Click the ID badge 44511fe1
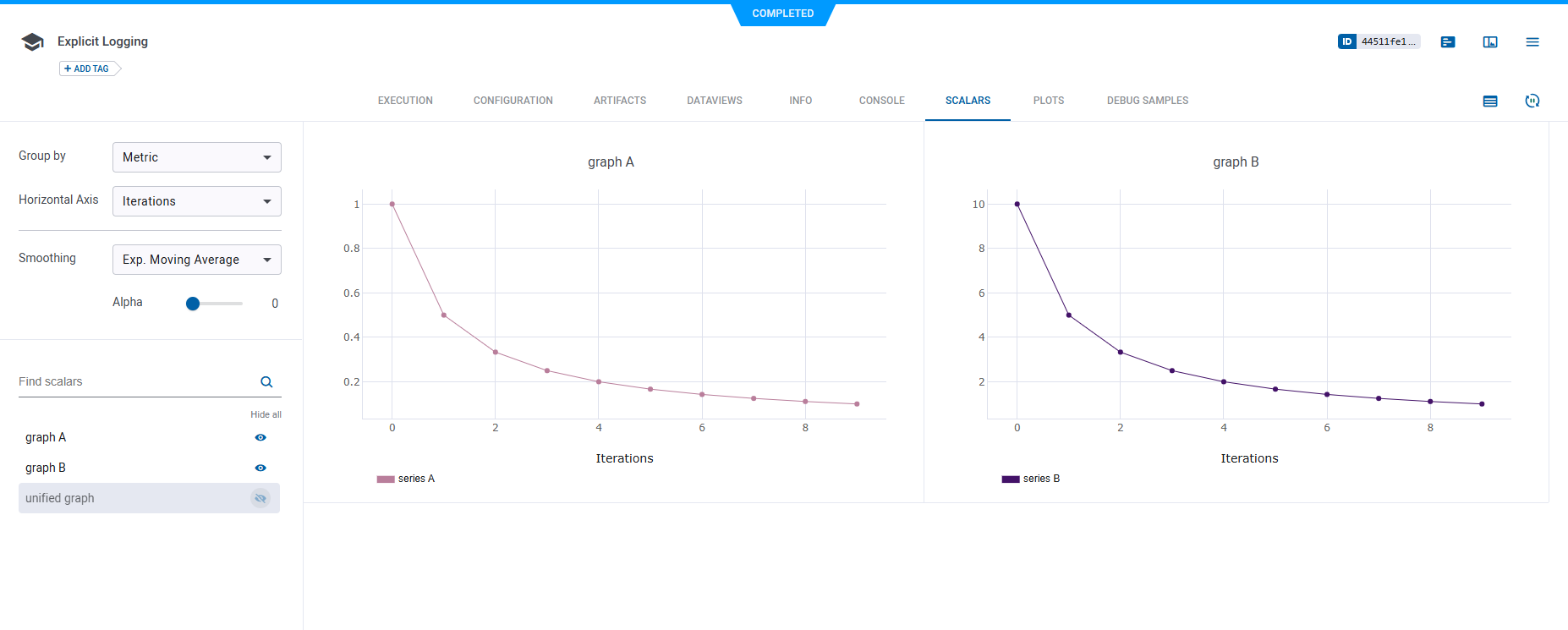 pyautogui.click(x=1379, y=41)
